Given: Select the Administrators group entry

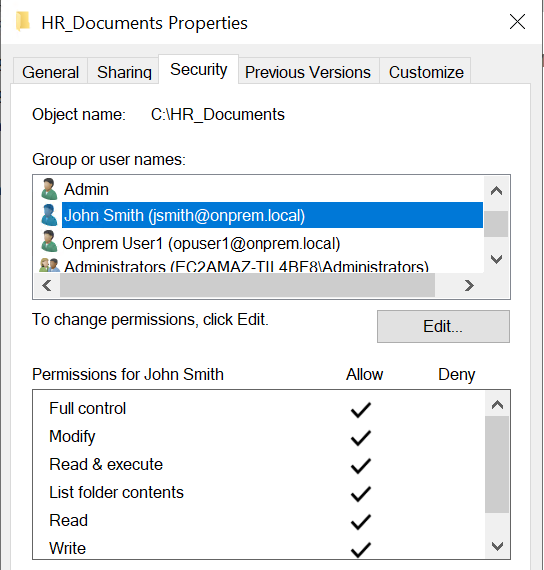Looking at the screenshot, I should pyautogui.click(x=261, y=265).
